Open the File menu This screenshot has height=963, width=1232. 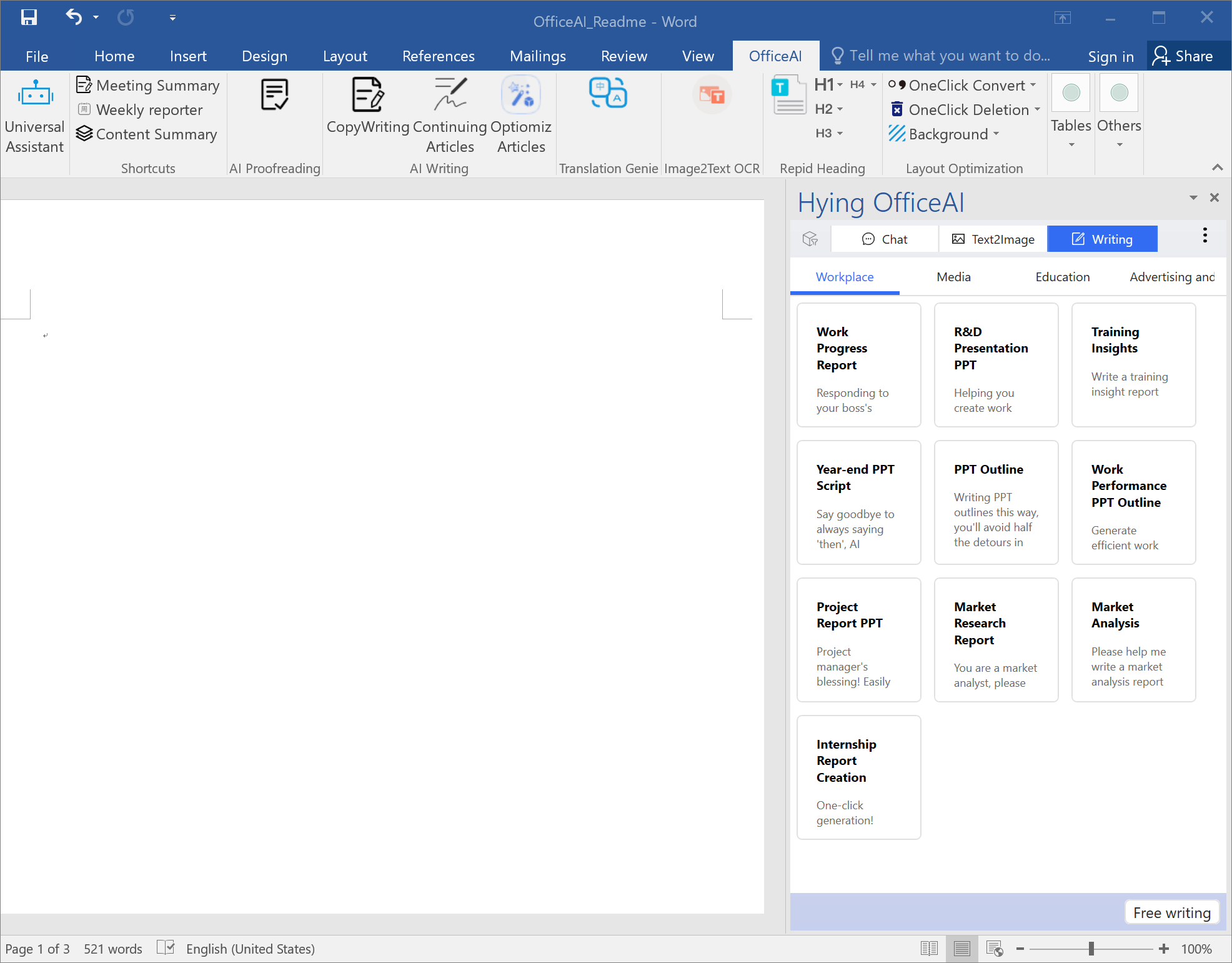click(37, 56)
